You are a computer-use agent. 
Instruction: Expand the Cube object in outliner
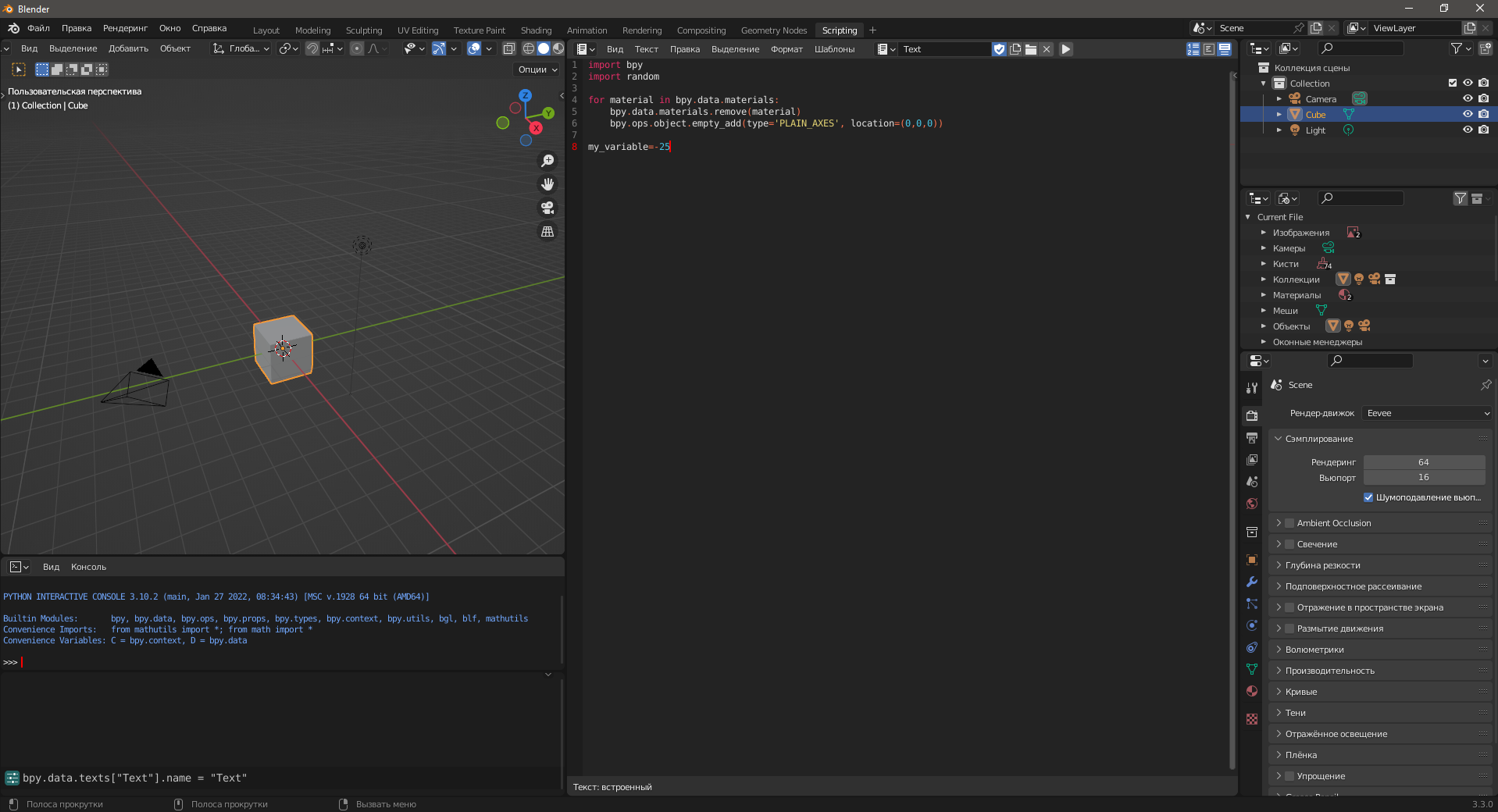(x=1279, y=114)
